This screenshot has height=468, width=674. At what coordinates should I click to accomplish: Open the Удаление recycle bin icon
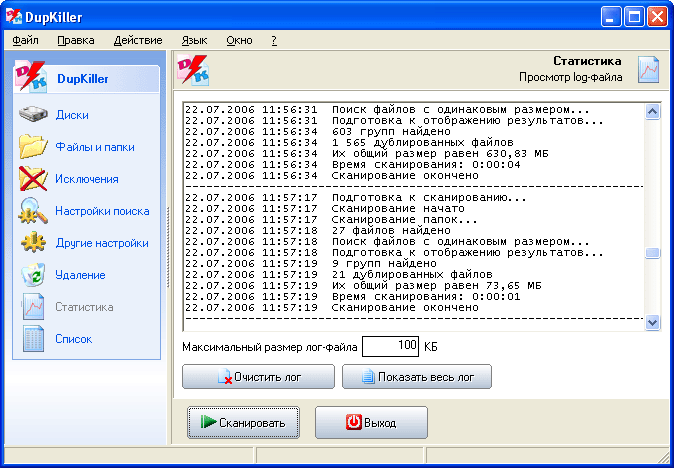[34, 275]
